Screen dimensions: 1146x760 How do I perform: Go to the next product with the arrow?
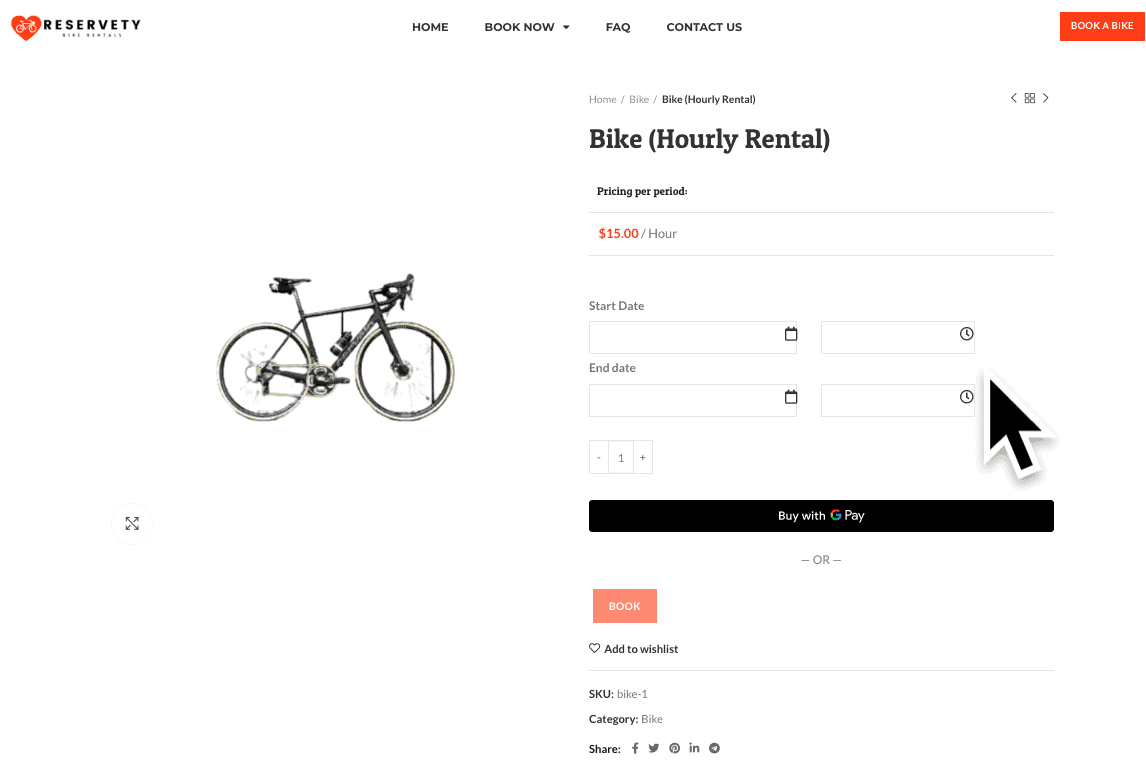pyautogui.click(x=1046, y=97)
